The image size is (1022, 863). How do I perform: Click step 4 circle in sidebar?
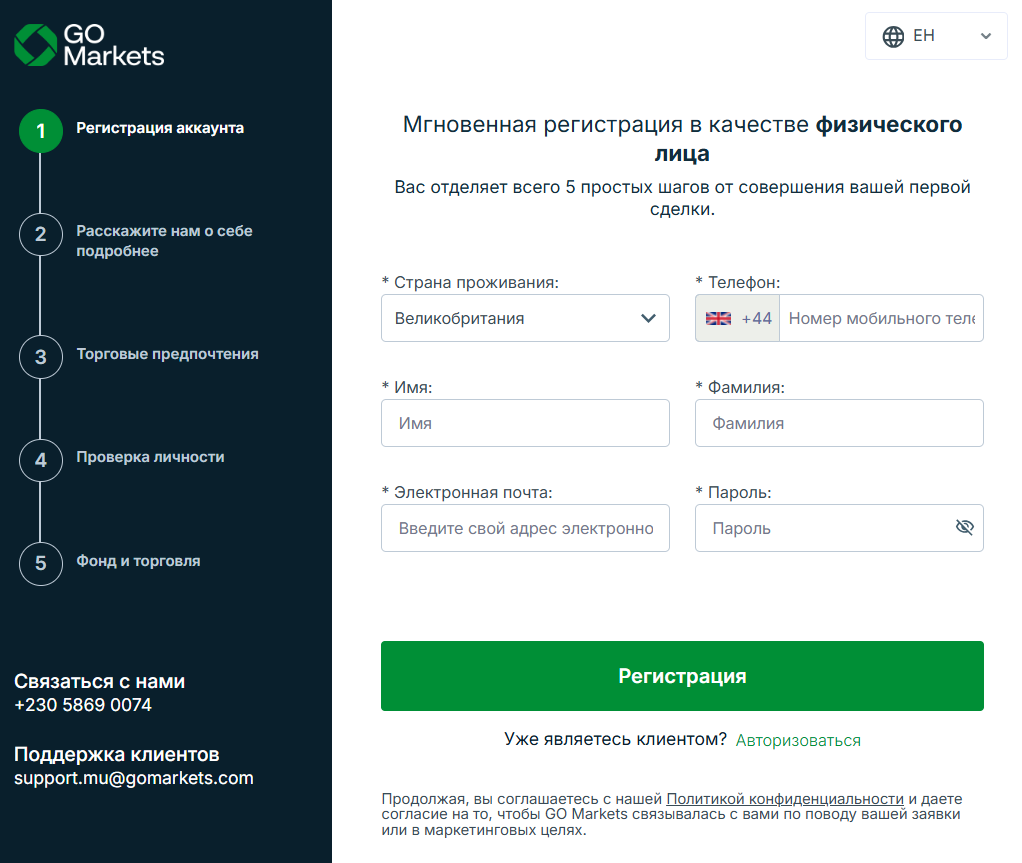(x=40, y=460)
